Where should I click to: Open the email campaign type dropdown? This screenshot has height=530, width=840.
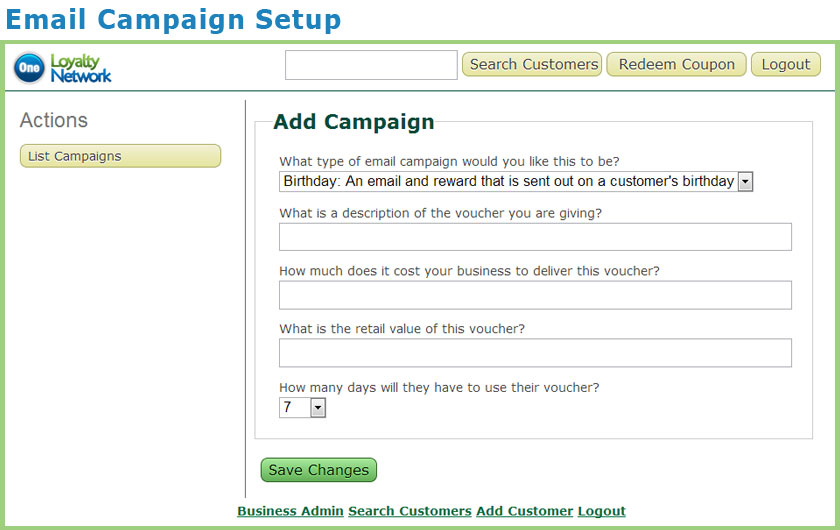[x=516, y=182]
